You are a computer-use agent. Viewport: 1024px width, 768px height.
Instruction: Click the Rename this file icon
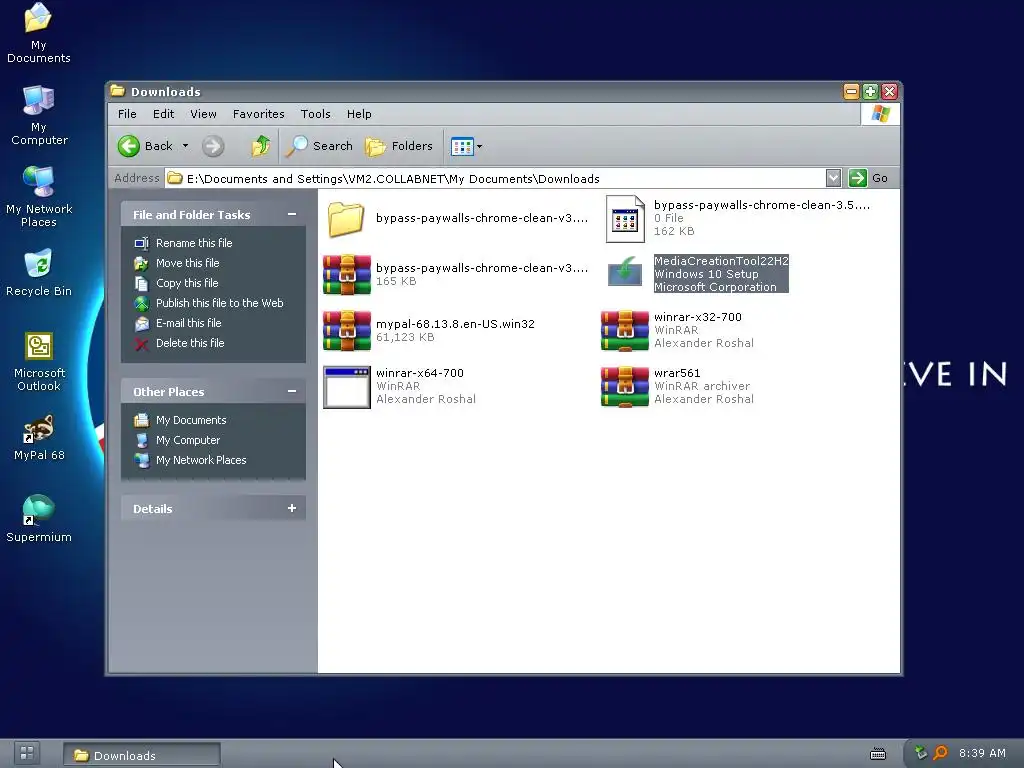coord(141,243)
